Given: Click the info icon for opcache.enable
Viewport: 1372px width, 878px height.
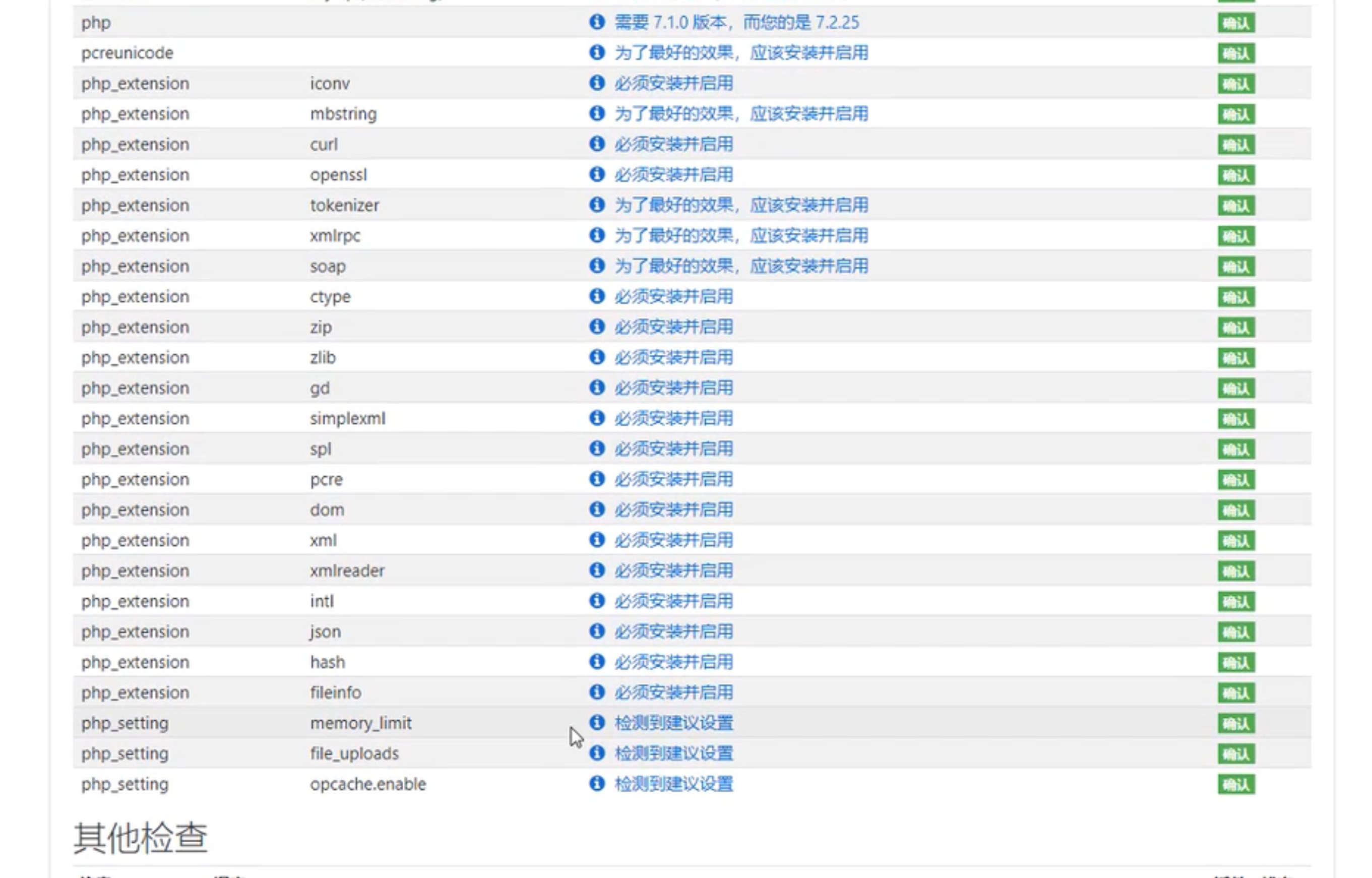Looking at the screenshot, I should pyautogui.click(x=596, y=784).
